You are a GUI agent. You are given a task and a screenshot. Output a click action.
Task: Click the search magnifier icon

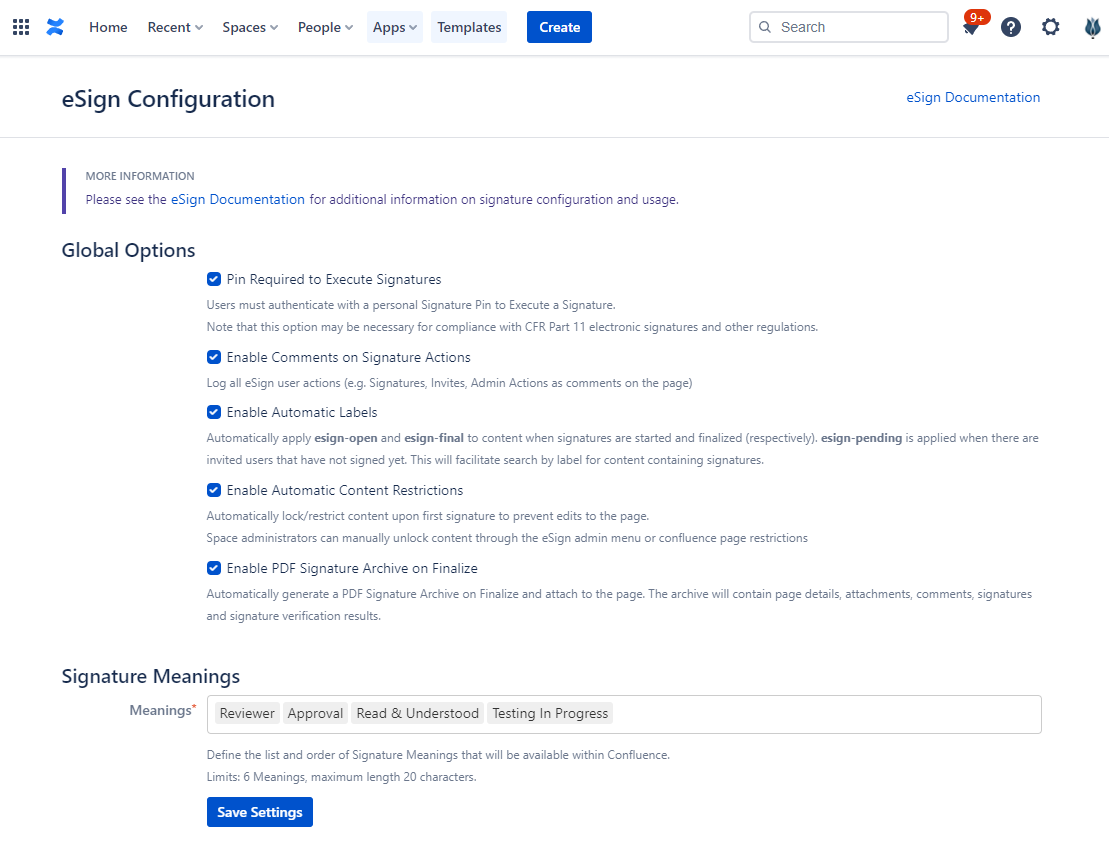tap(765, 27)
